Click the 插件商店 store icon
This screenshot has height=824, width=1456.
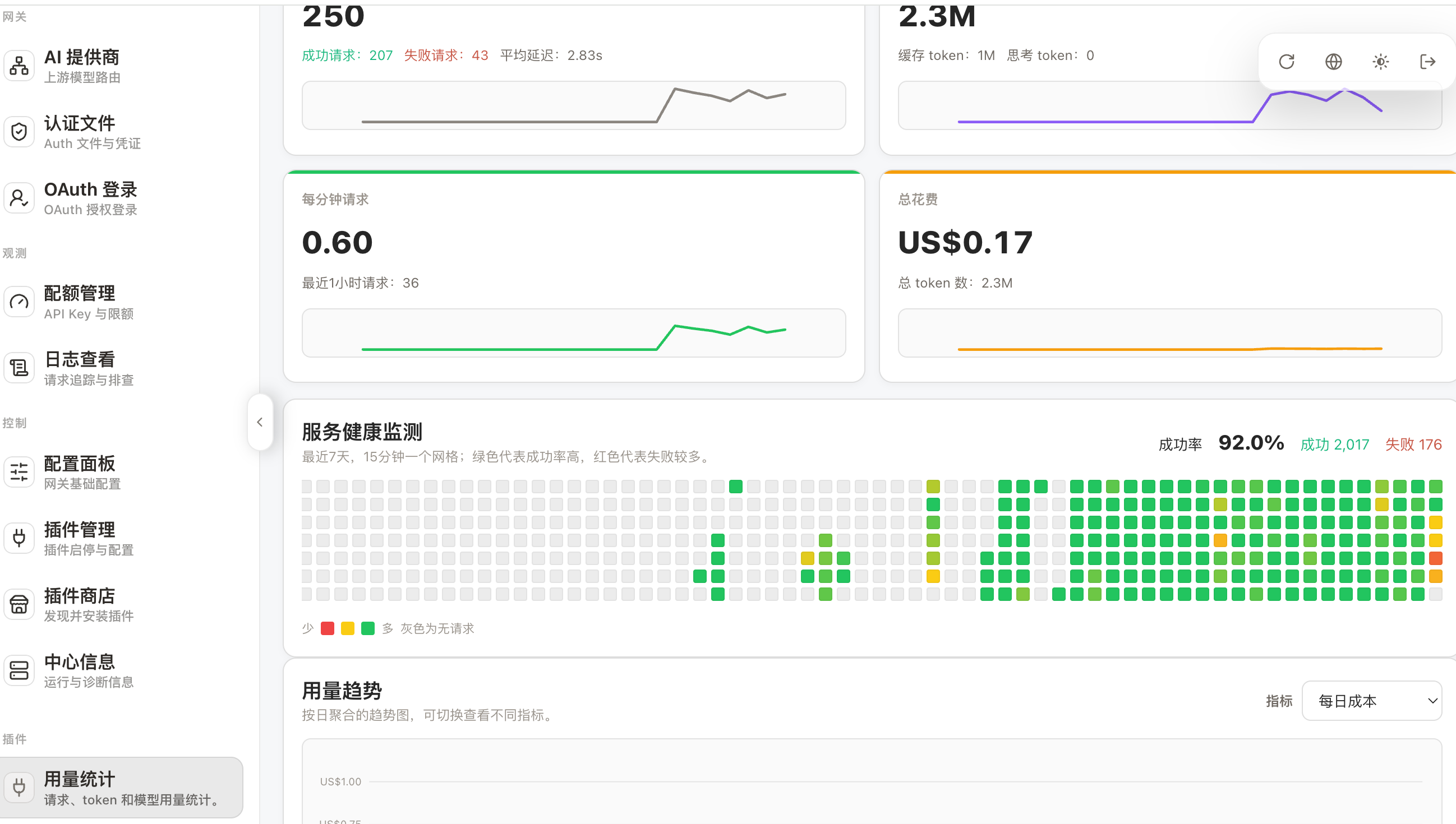19,604
